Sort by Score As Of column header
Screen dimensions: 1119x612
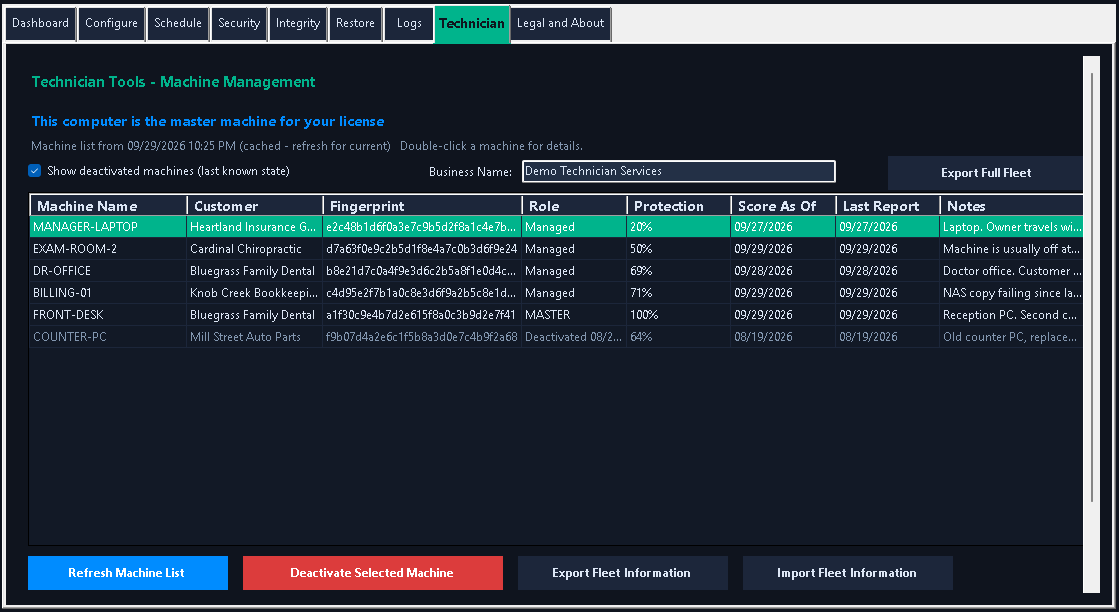(783, 205)
